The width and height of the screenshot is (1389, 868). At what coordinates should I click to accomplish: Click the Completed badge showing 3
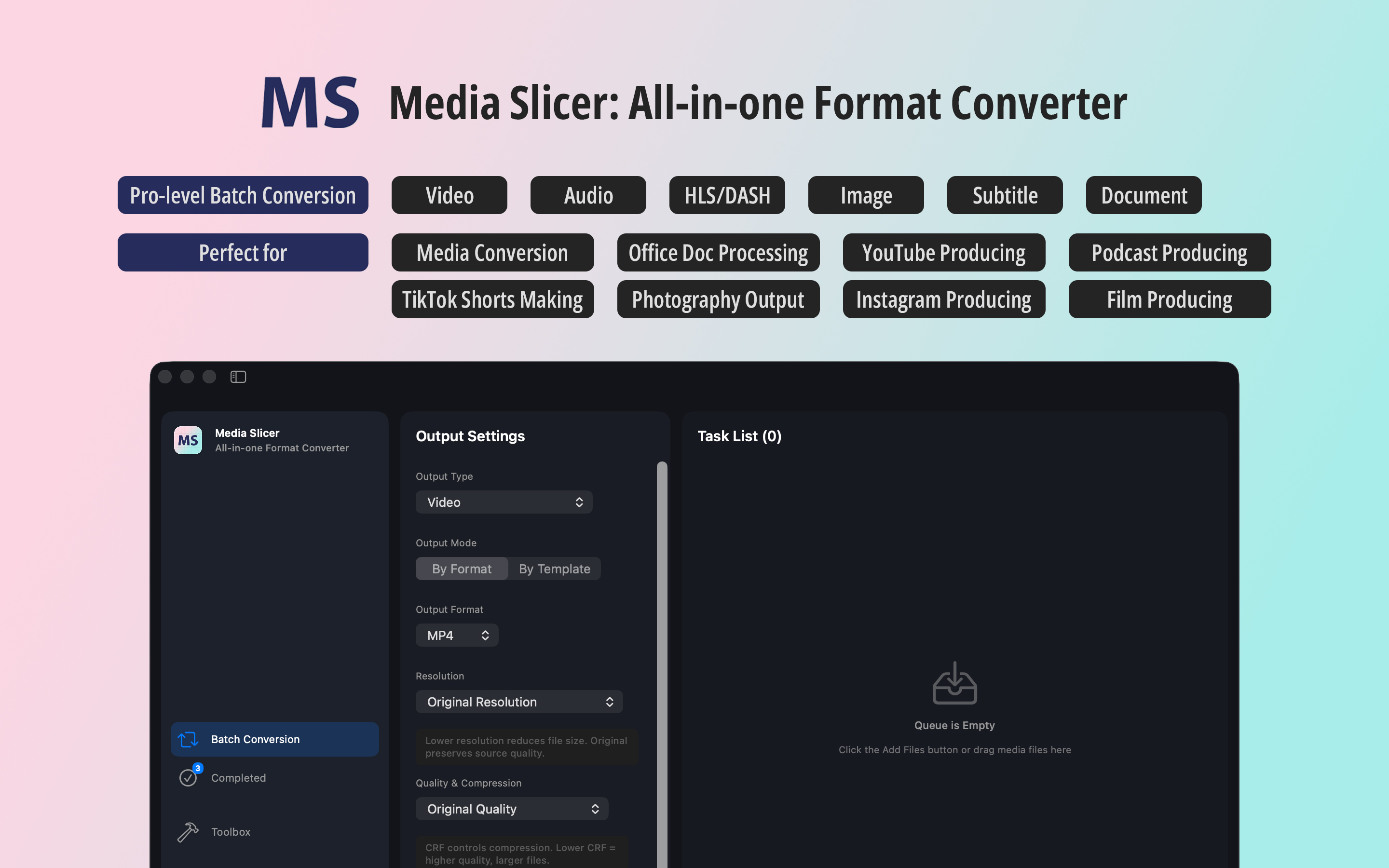click(x=198, y=767)
